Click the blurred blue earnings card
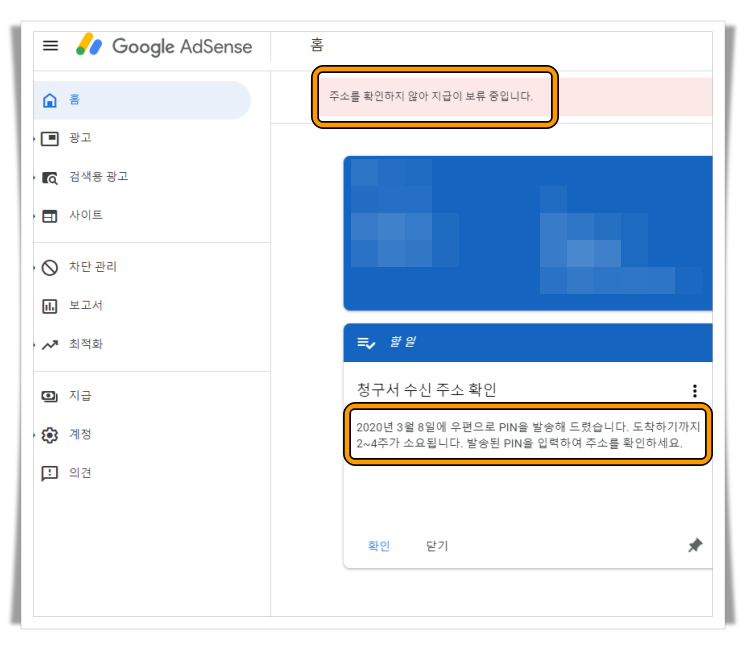 click(528, 233)
